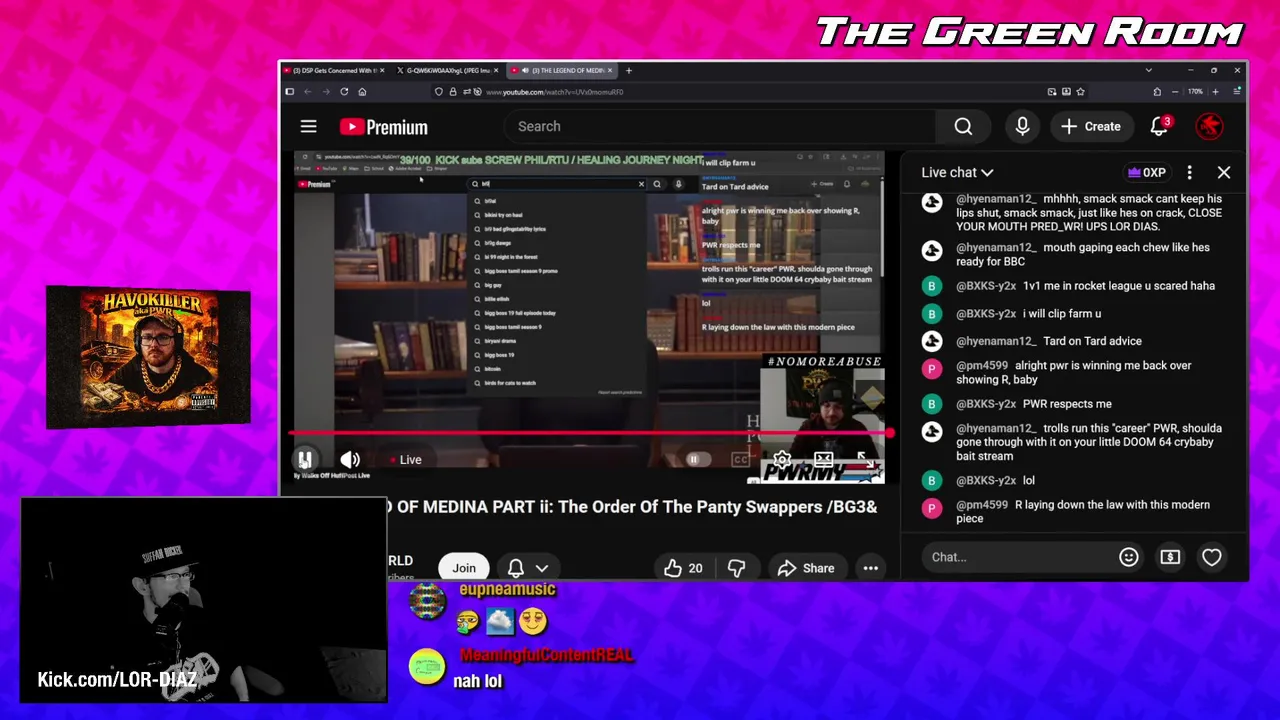1280x720 pixels.
Task: List all browser tabs chevron
Action: pyautogui.click(x=1148, y=70)
